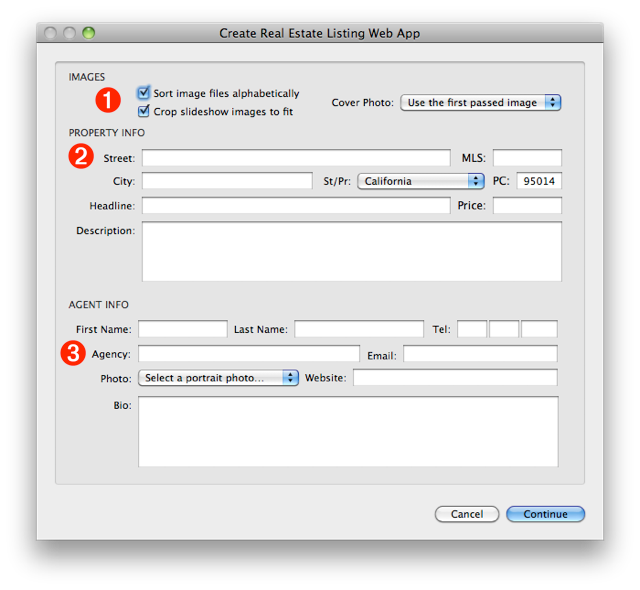Viewport: 640px width, 590px height.
Task: Click the City input field
Action: [x=227, y=181]
